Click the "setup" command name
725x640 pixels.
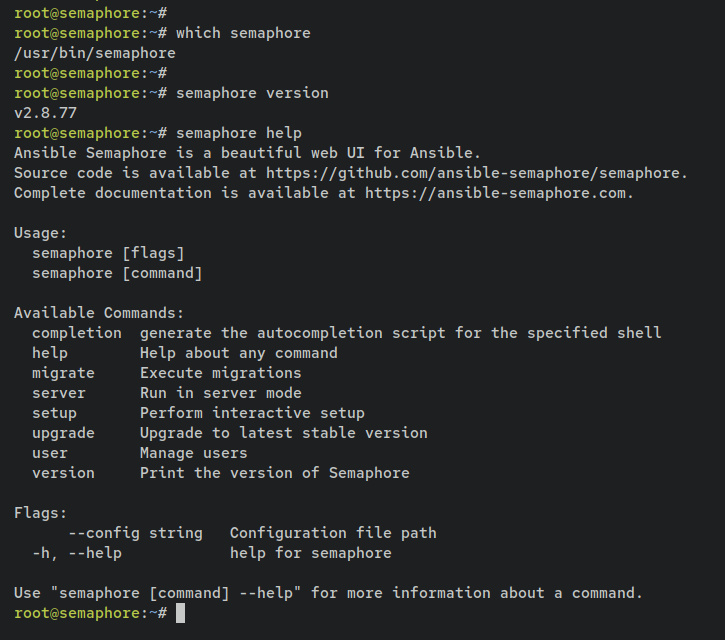pyautogui.click(x=54, y=413)
